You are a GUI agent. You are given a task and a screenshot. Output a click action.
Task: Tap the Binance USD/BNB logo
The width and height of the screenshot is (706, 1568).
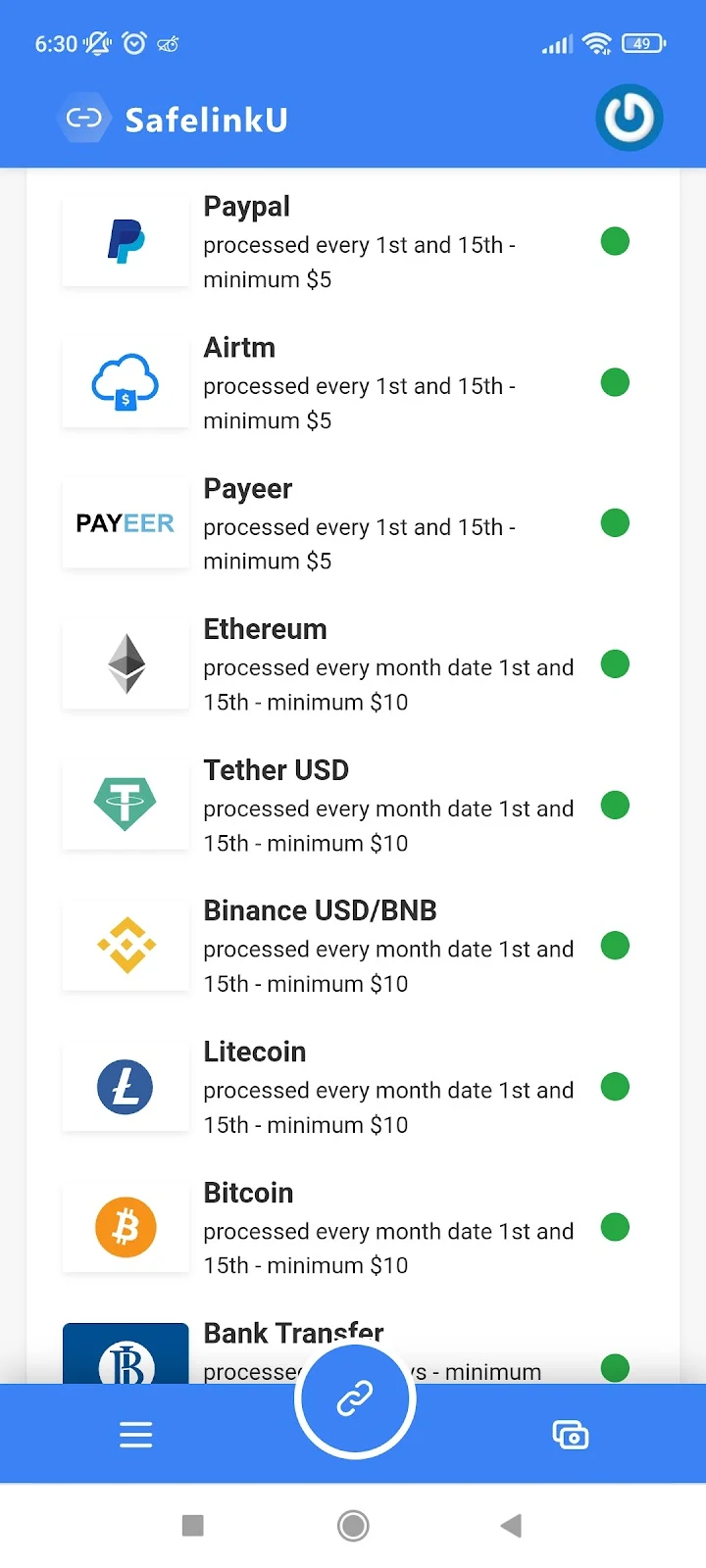pos(126,946)
